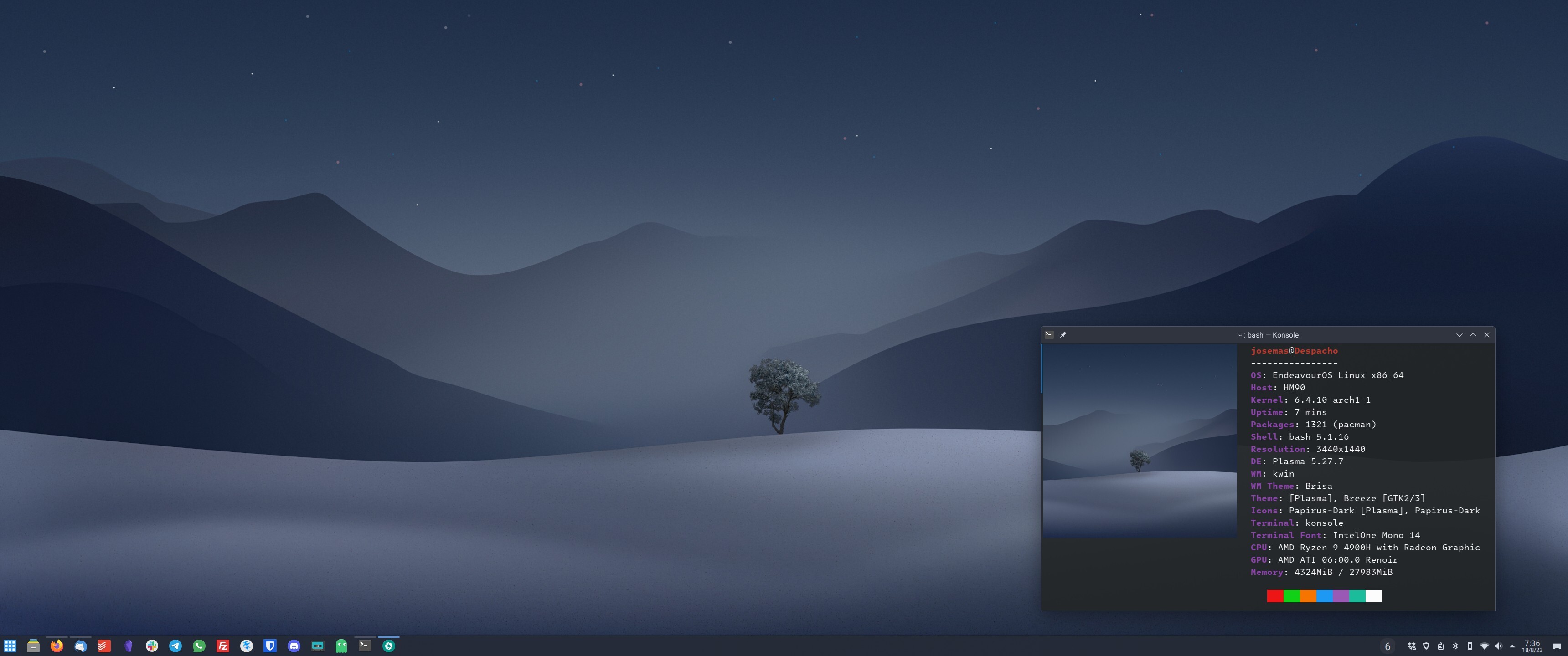1568x656 pixels.
Task: Click the red color block in Konsole
Action: (x=1275, y=596)
